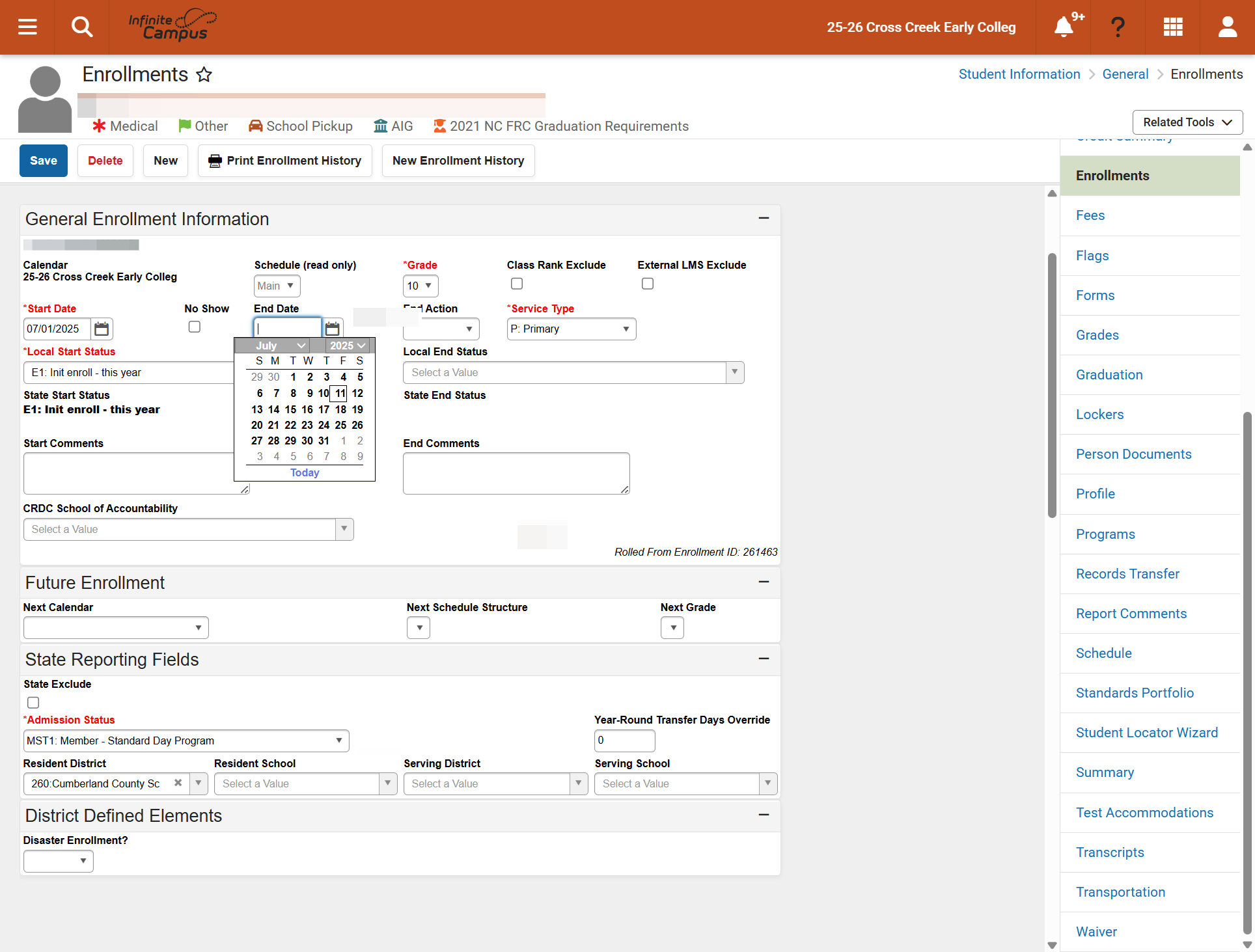This screenshot has height=952, width=1255.
Task: Open the Related Tools dropdown
Action: click(1187, 122)
